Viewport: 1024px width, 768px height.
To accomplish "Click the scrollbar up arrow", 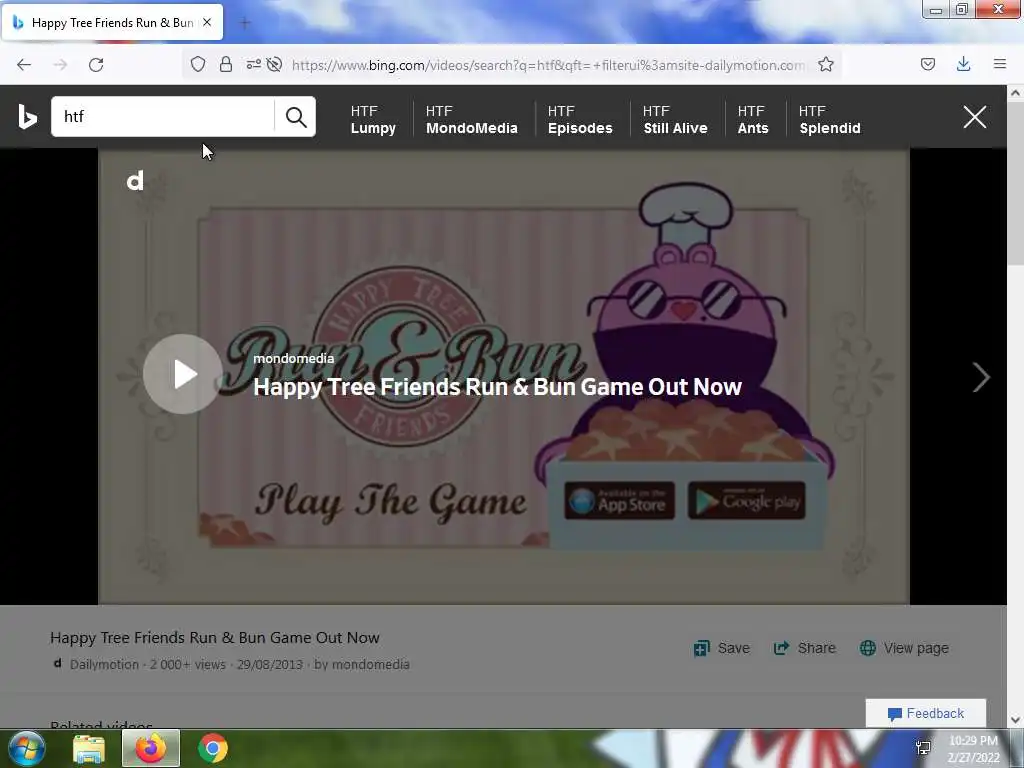I will tap(1015, 93).
